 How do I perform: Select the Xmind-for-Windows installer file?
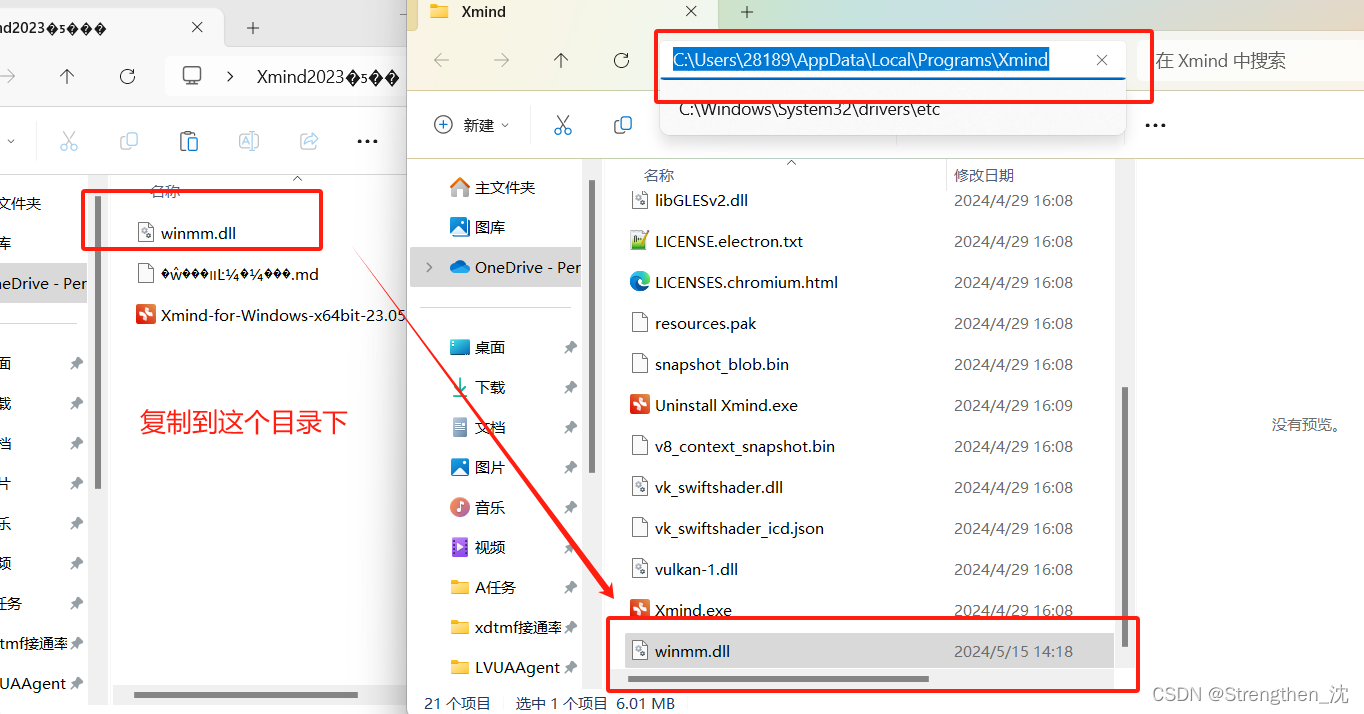(270, 315)
